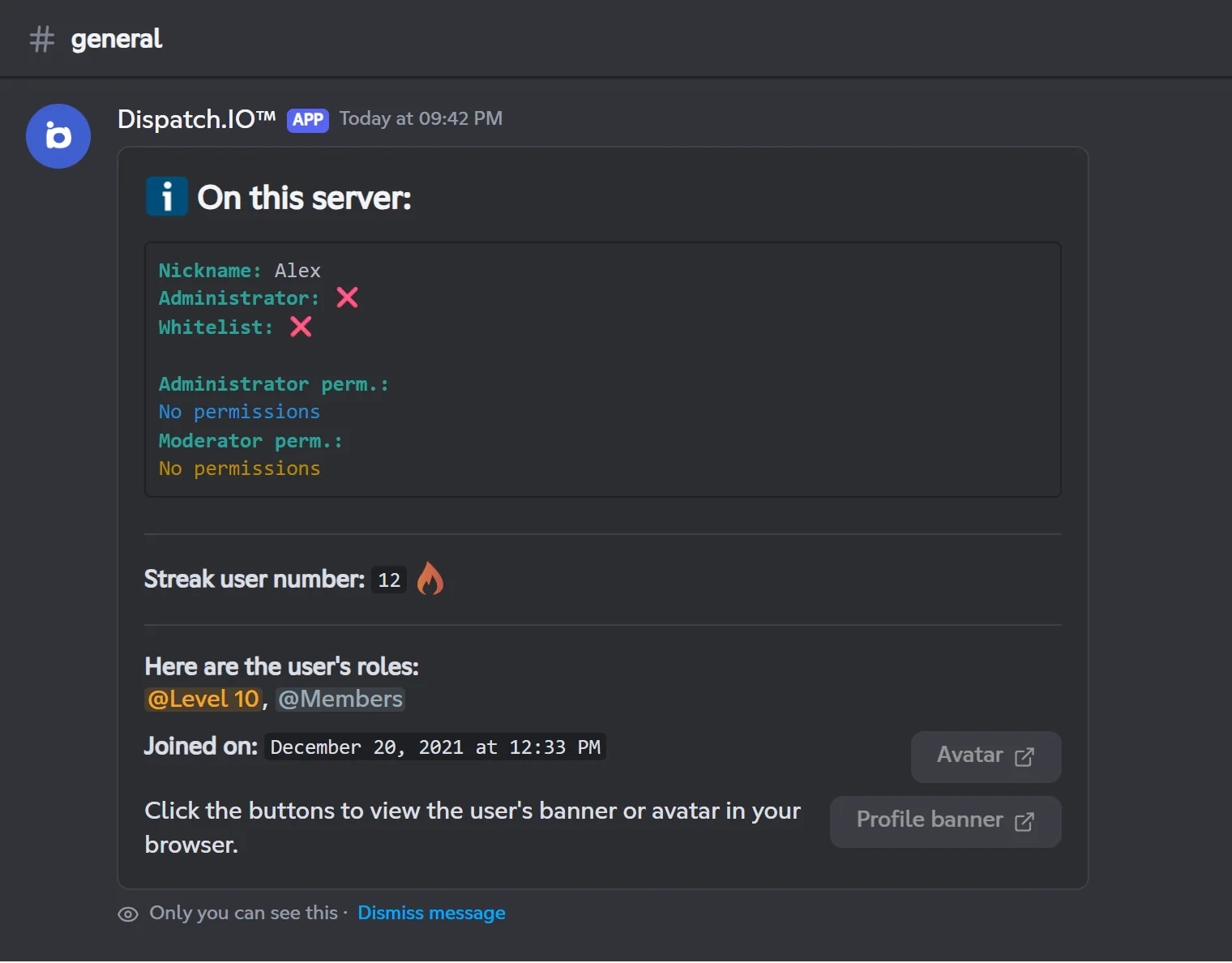
Task: Click the 'Only you can see this' notice
Action: pyautogui.click(x=243, y=913)
